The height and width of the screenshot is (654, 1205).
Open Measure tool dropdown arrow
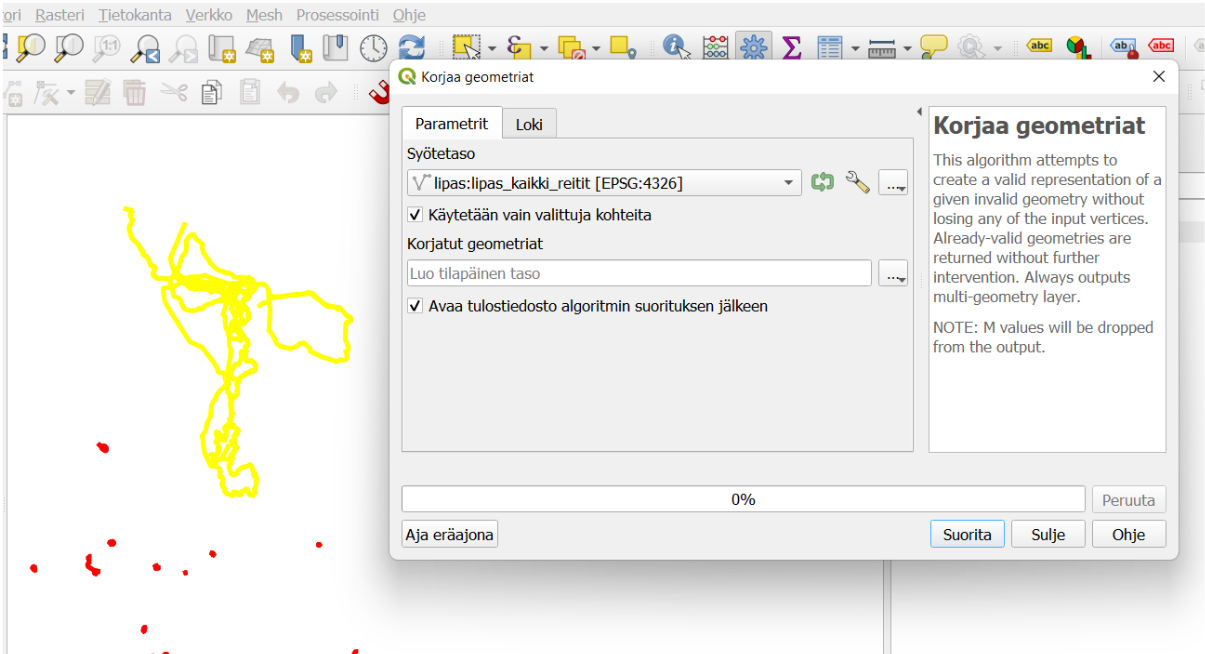pos(907,48)
